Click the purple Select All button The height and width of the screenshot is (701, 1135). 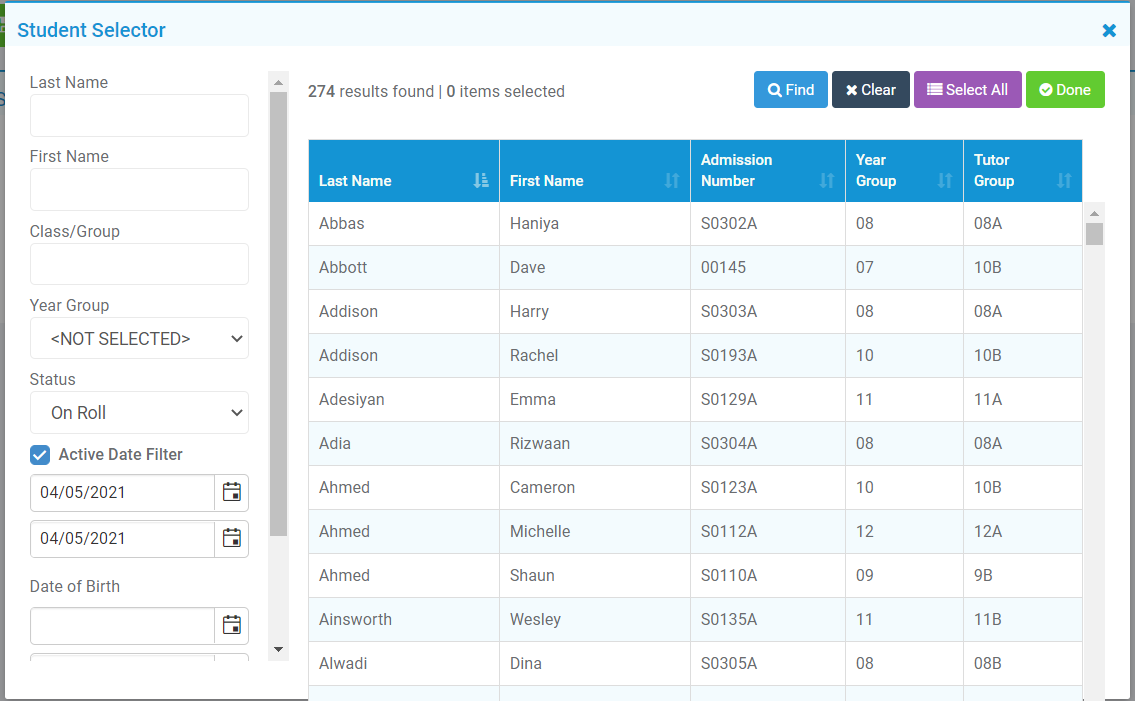967,90
